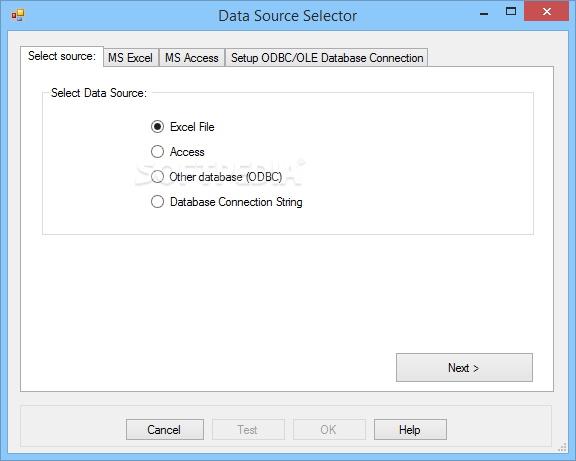This screenshot has width=576, height=461.
Task: Maximize the Data Source Selector window
Action: tap(511, 12)
